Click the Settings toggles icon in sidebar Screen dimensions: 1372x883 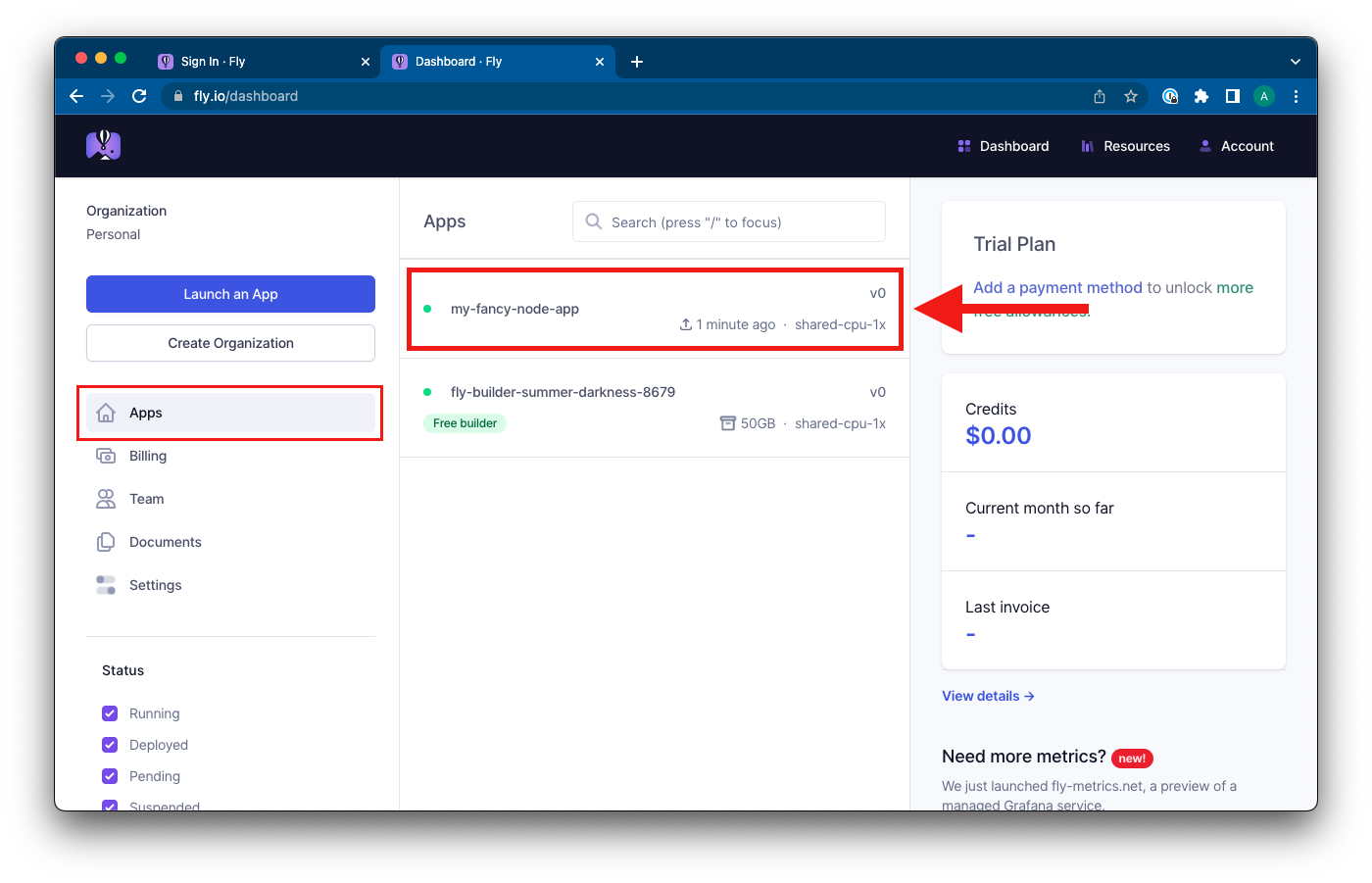[x=106, y=585]
